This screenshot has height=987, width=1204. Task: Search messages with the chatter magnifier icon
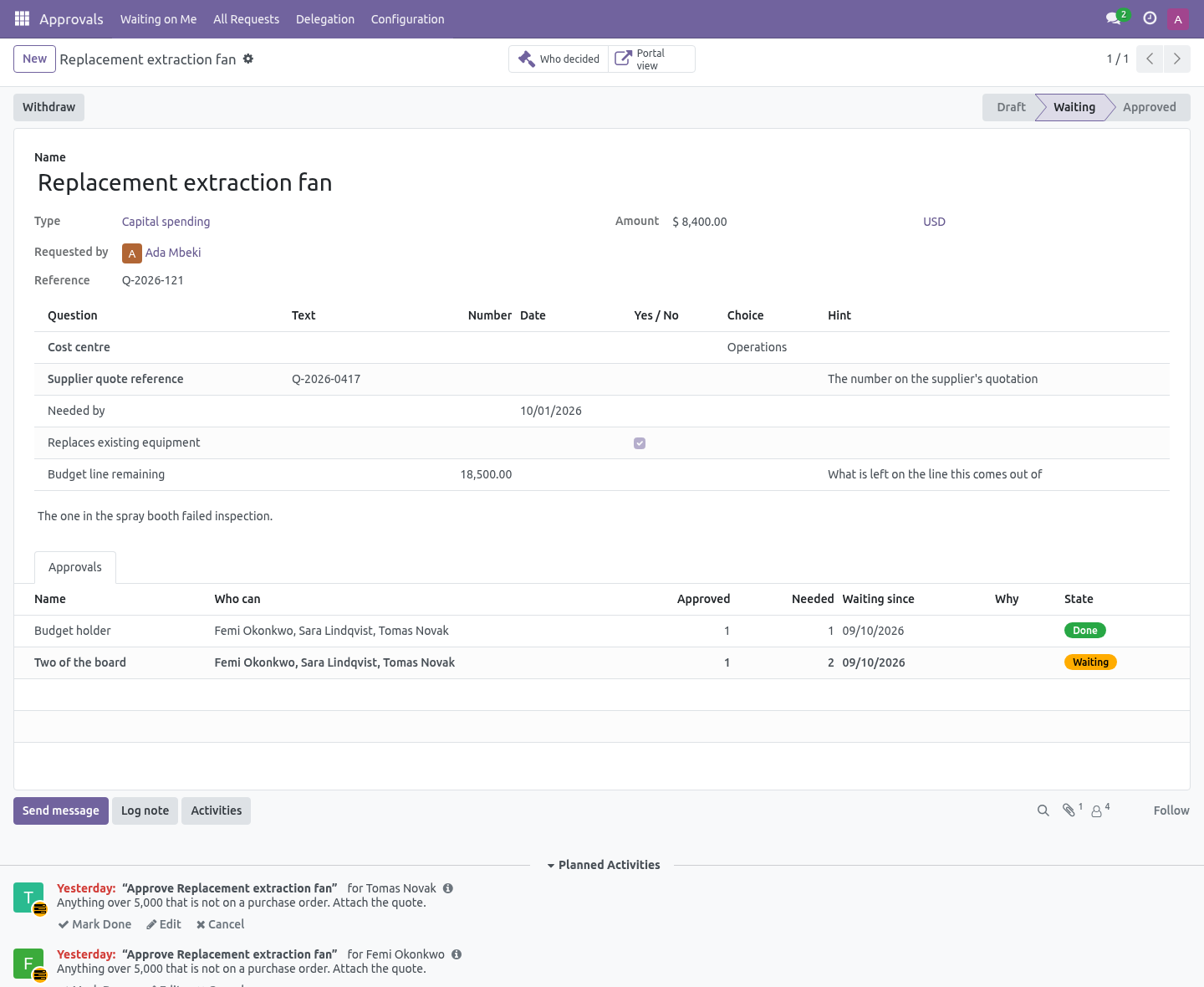click(x=1043, y=811)
